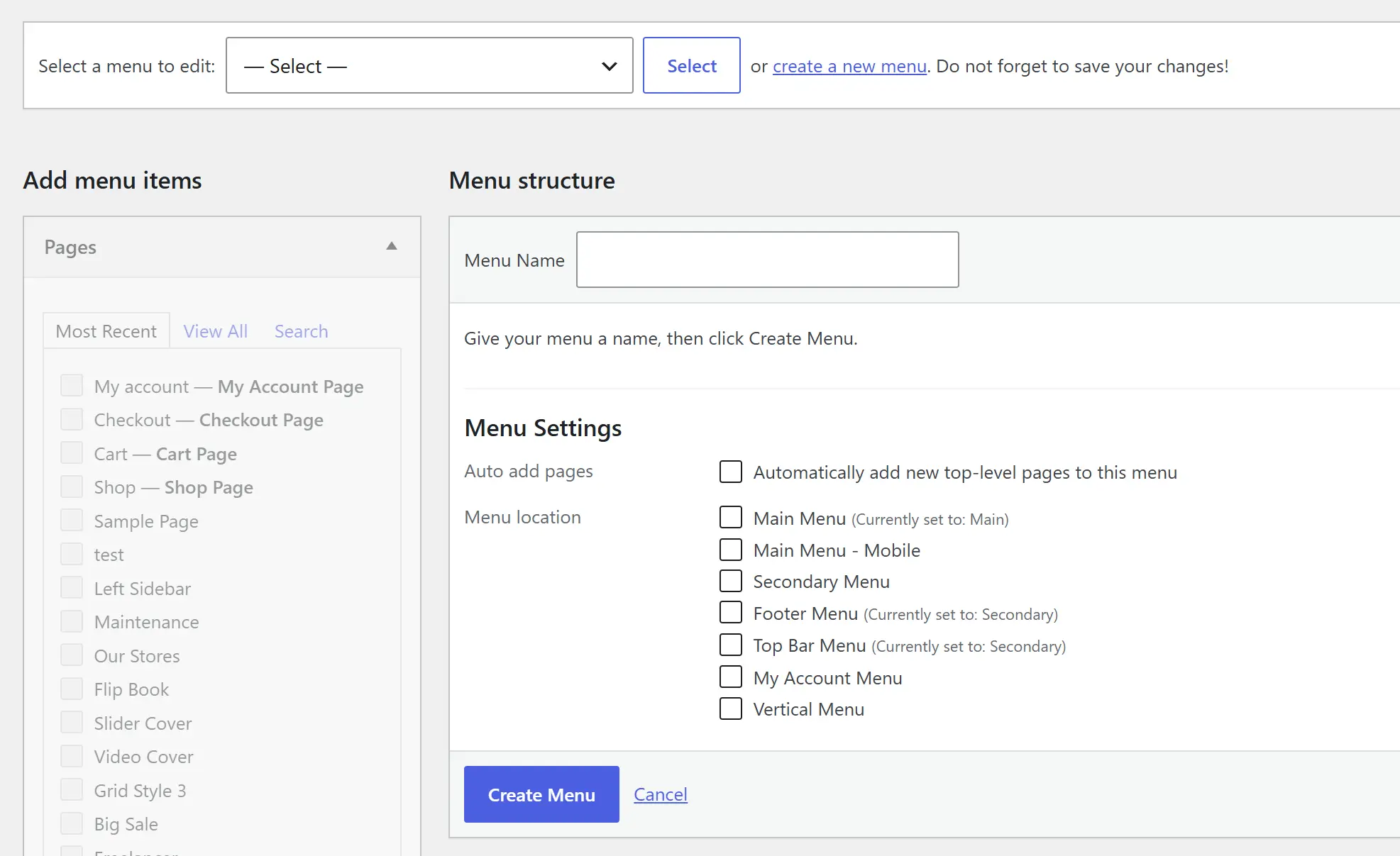Check the Sample Page item
Screen dimensions: 1400x856
click(x=72, y=520)
